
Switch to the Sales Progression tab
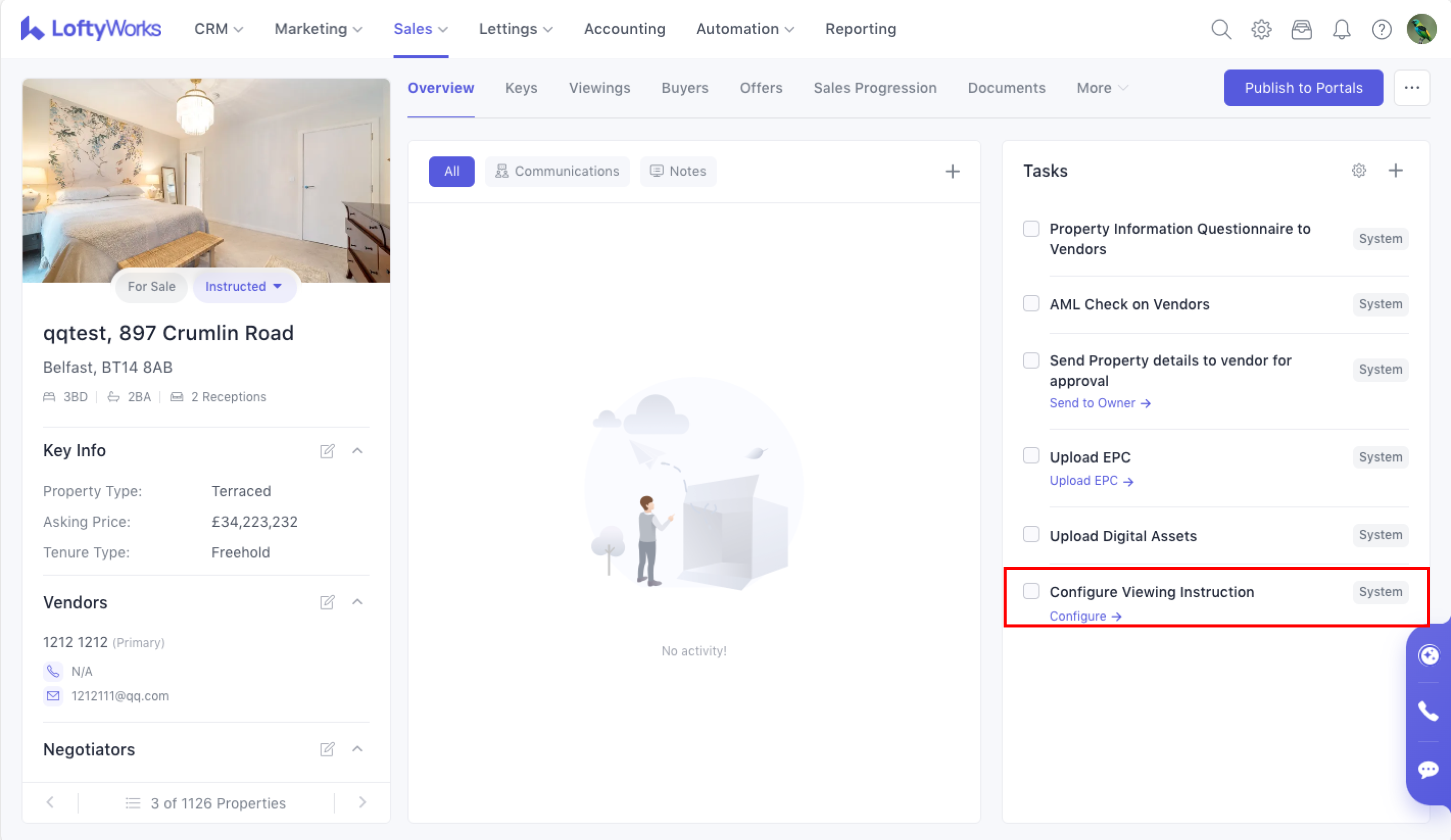coord(874,88)
